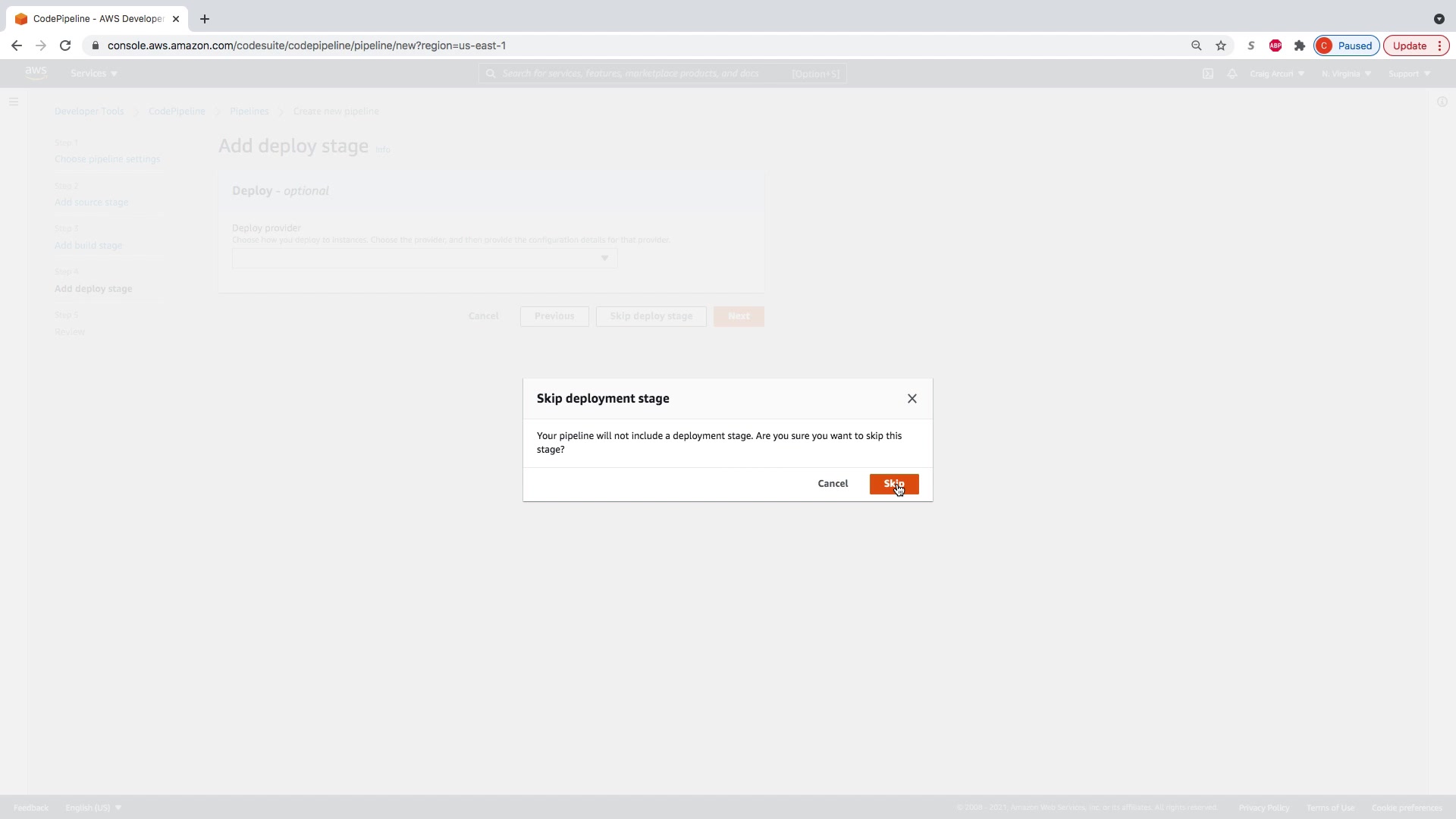Open a new browser tab
Image resolution: width=1456 pixels, height=819 pixels.
point(205,19)
